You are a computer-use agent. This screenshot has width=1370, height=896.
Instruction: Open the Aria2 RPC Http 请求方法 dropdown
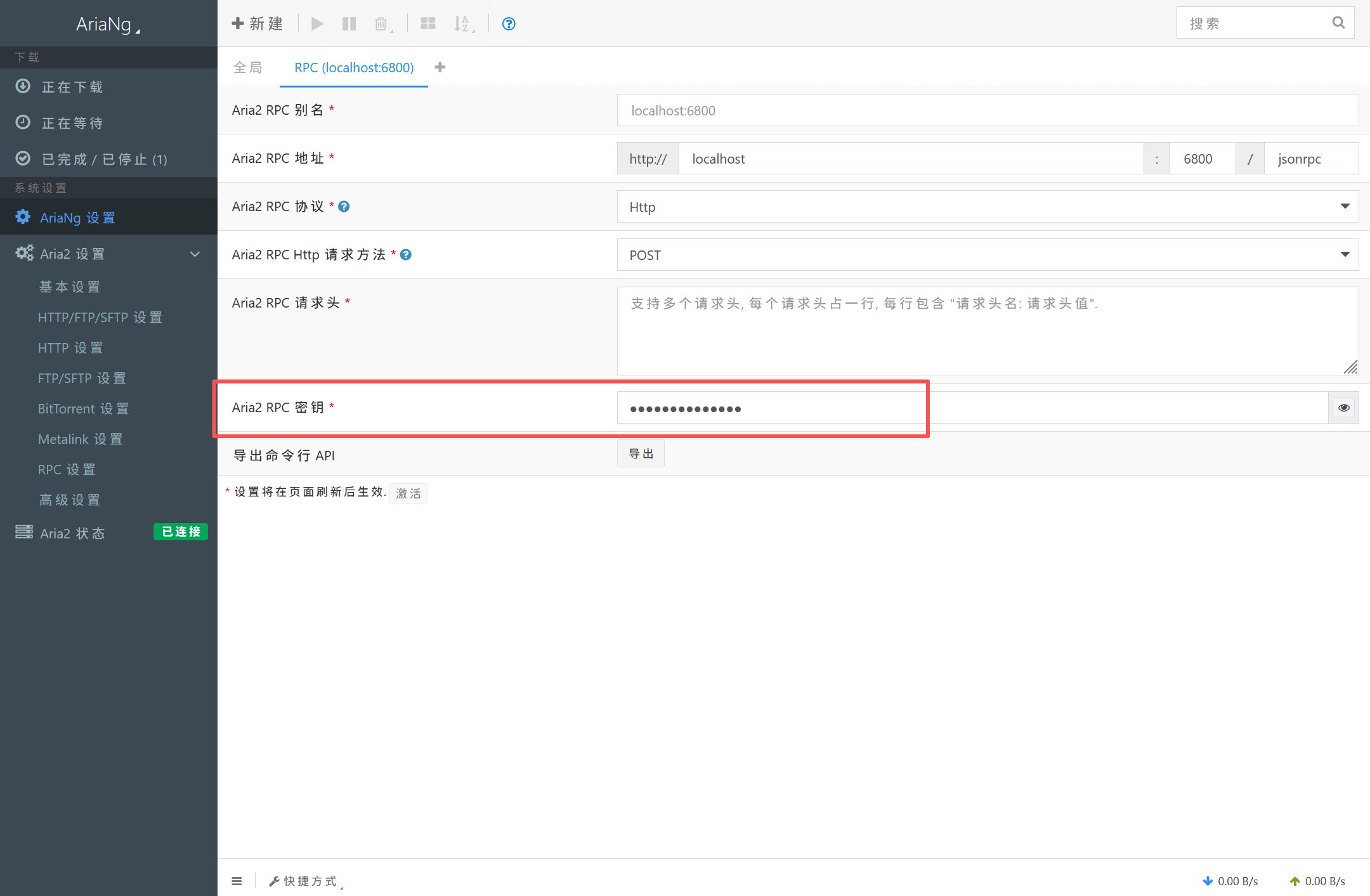pyautogui.click(x=1346, y=254)
